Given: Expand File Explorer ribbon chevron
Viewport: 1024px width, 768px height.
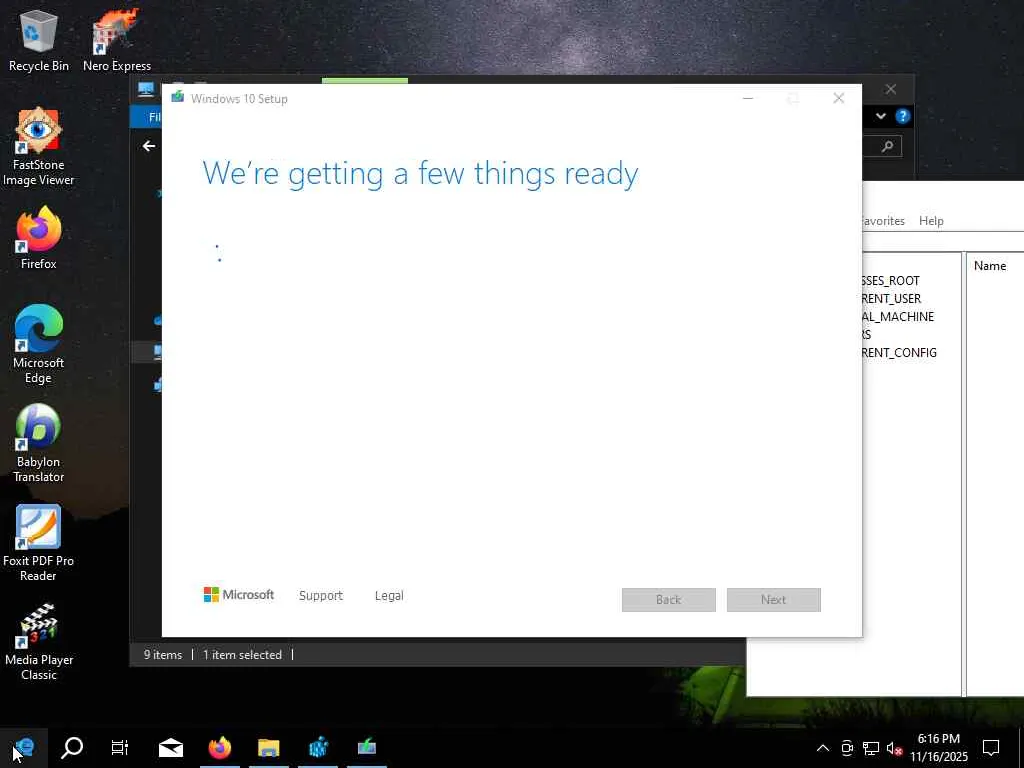Looking at the screenshot, I should [x=881, y=116].
